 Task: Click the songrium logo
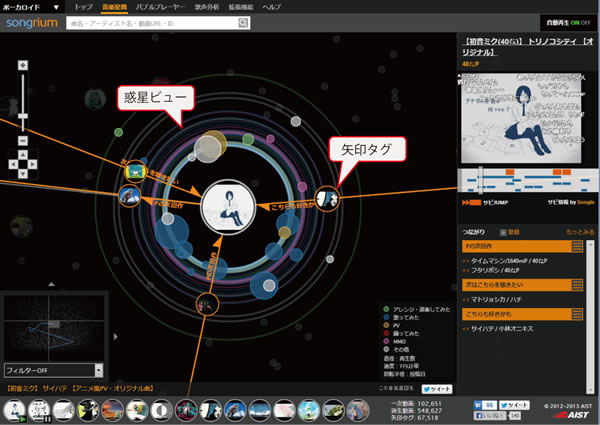tap(32, 23)
